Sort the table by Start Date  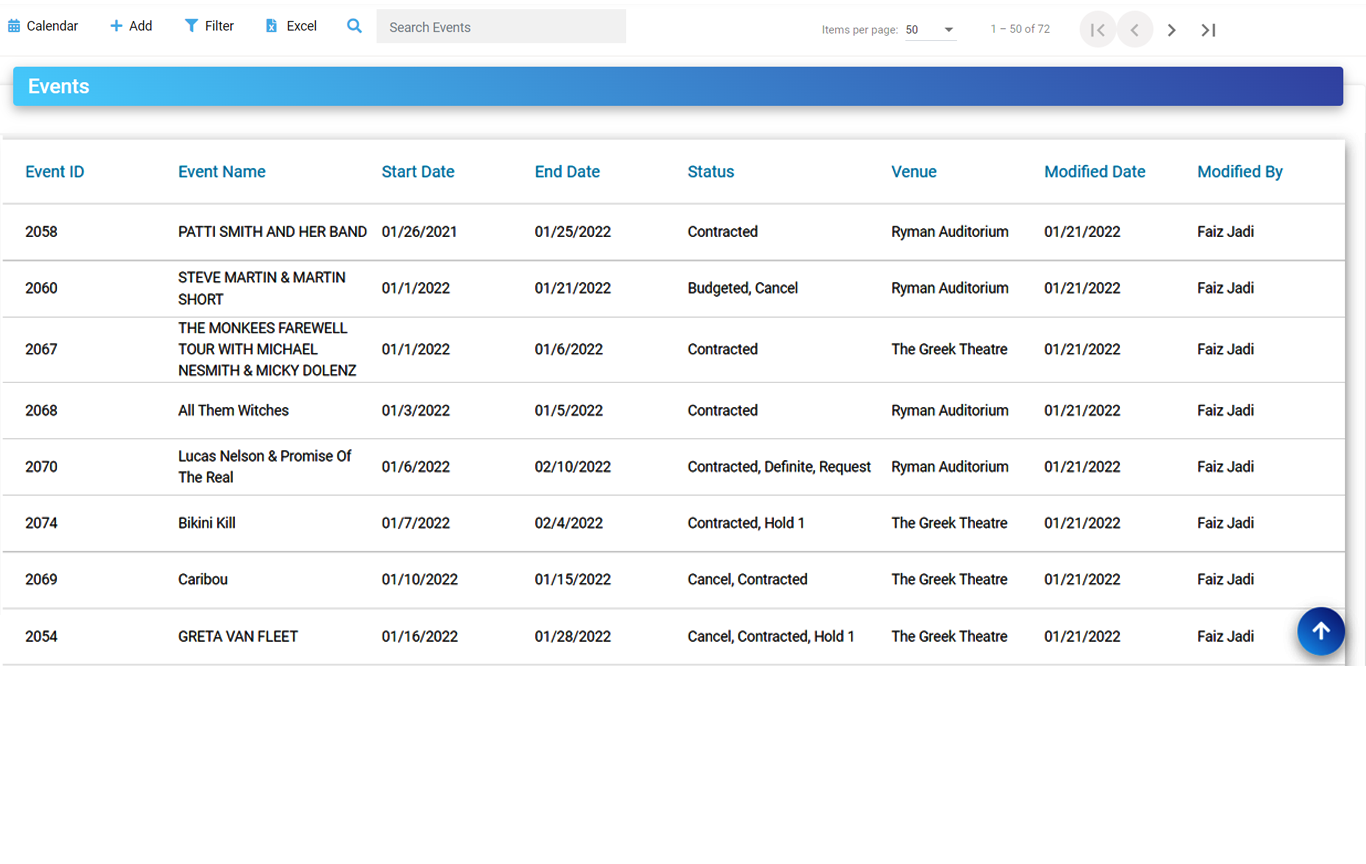click(418, 171)
